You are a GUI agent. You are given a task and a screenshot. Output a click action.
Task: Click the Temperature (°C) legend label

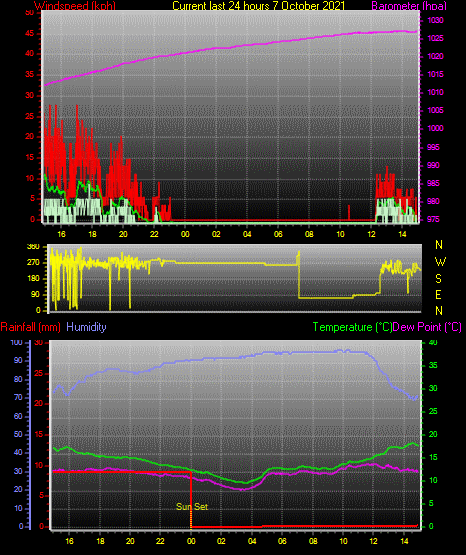[x=352, y=327]
